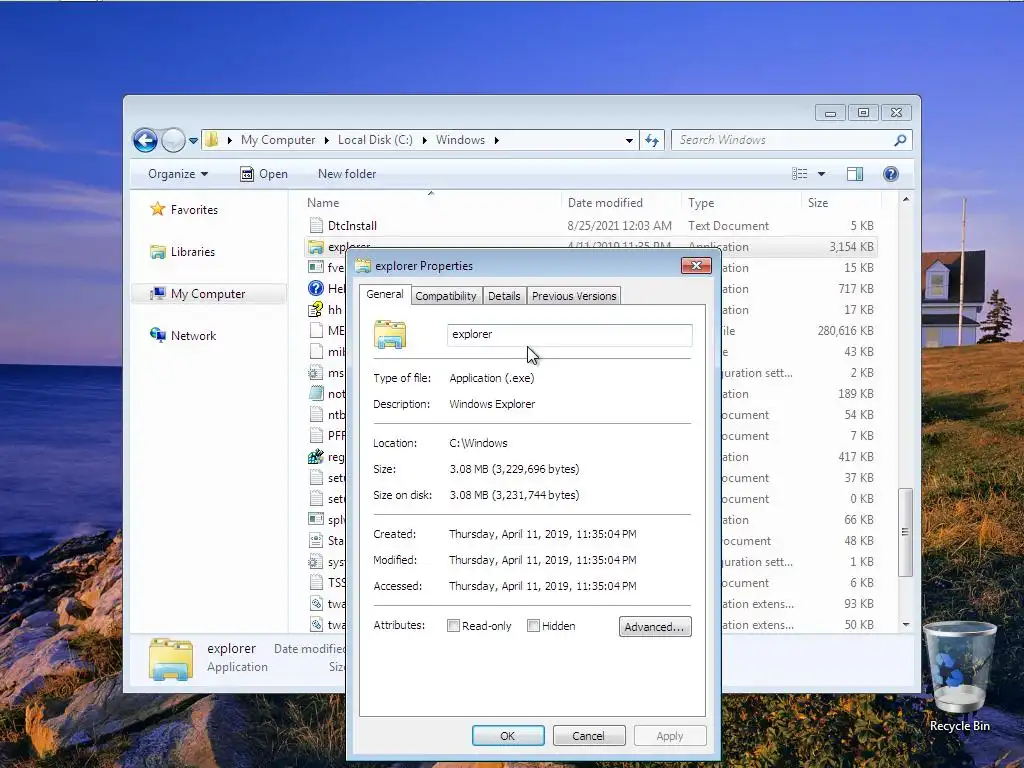Image resolution: width=1024 pixels, height=768 pixels.
Task: Click Cancel in explorer Properties
Action: click(x=588, y=736)
